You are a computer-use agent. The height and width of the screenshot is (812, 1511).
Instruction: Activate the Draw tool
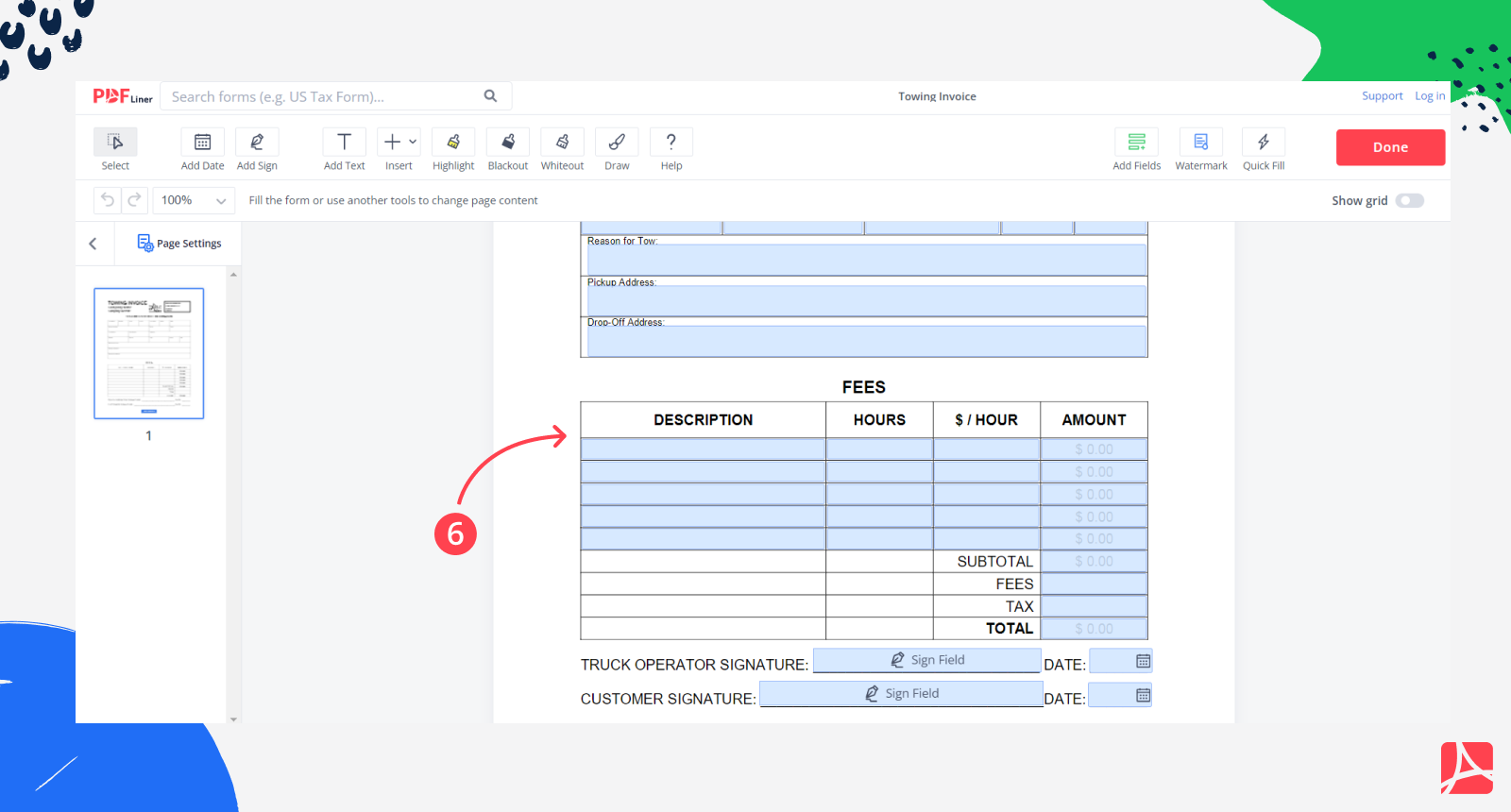[617, 149]
